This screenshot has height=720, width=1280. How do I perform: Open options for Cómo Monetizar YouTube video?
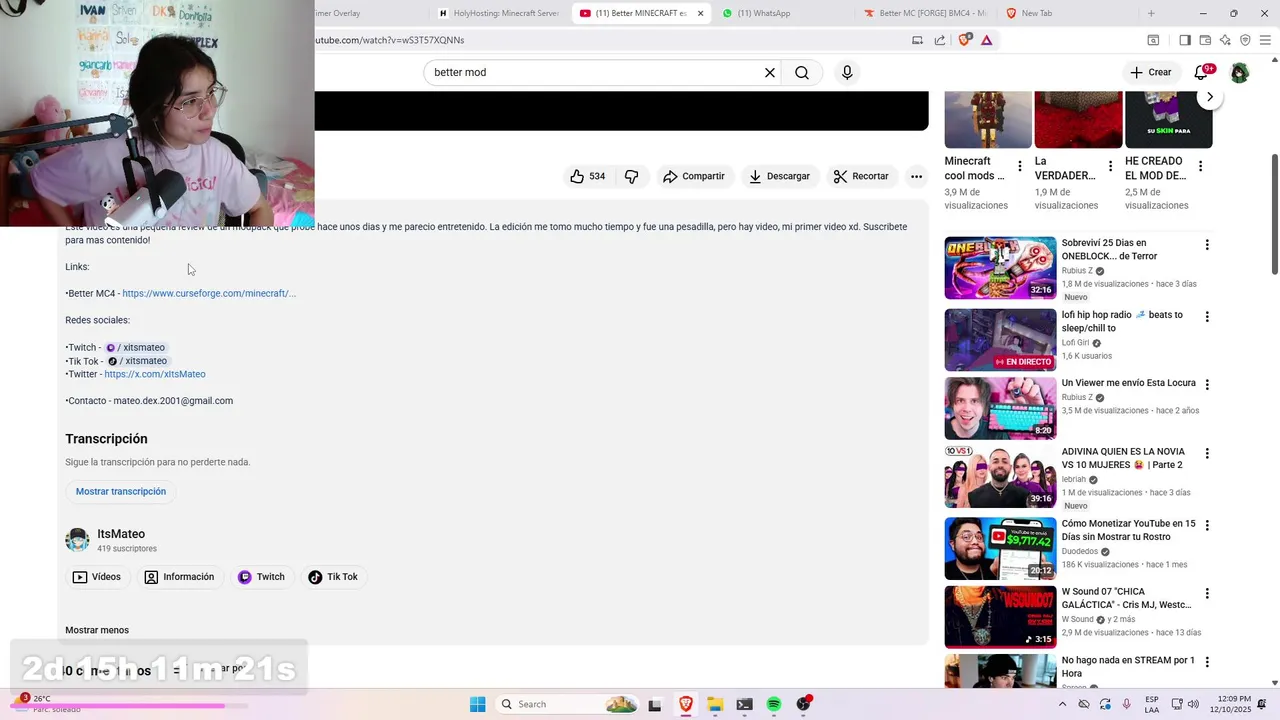(x=1207, y=526)
